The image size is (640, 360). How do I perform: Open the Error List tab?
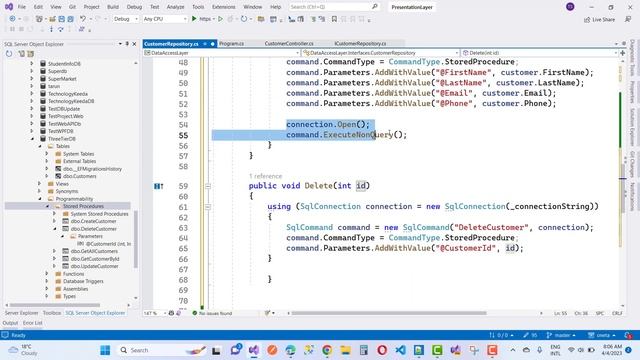[x=33, y=323]
